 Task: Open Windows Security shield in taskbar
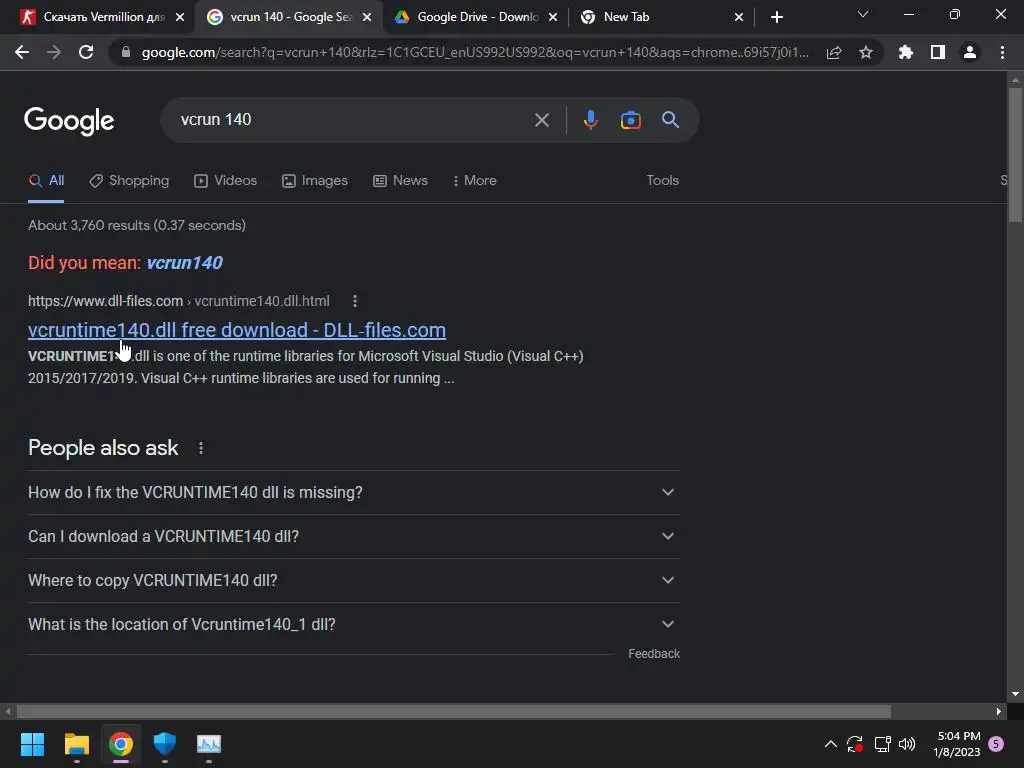point(165,744)
